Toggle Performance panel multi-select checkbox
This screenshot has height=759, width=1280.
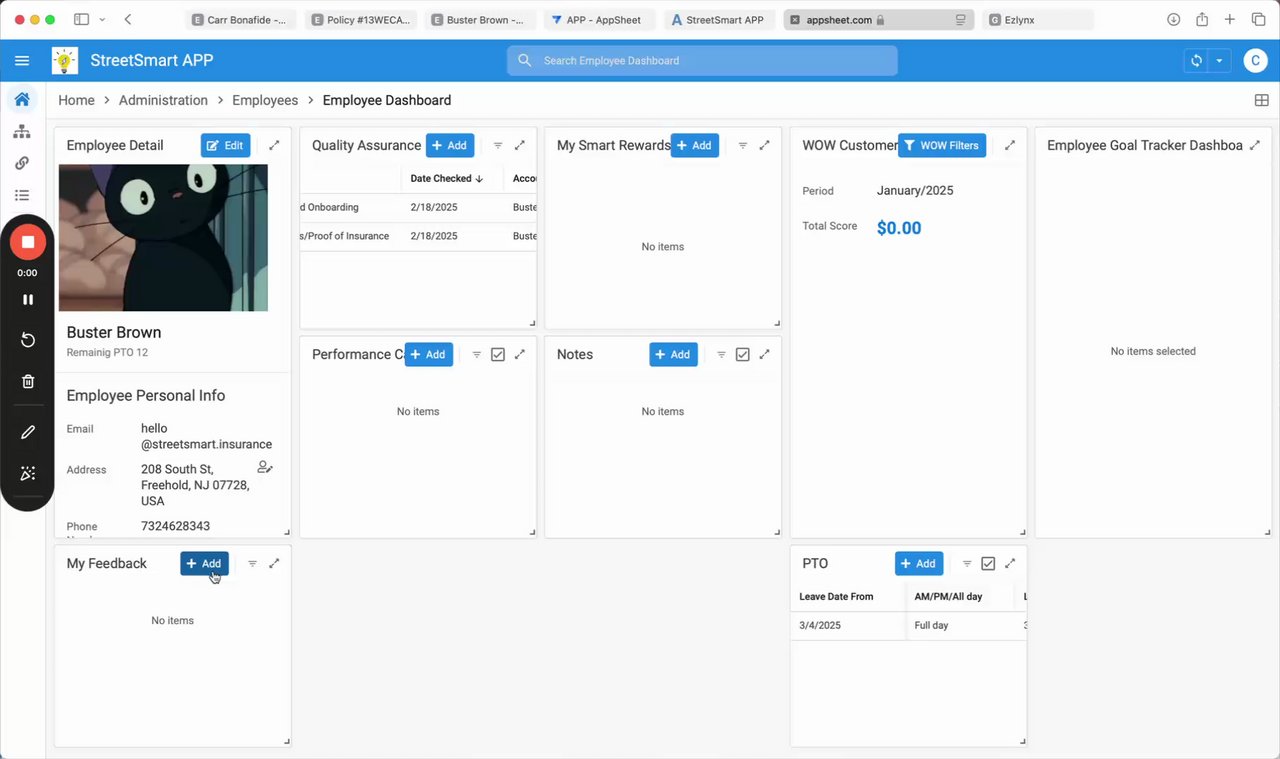click(498, 354)
